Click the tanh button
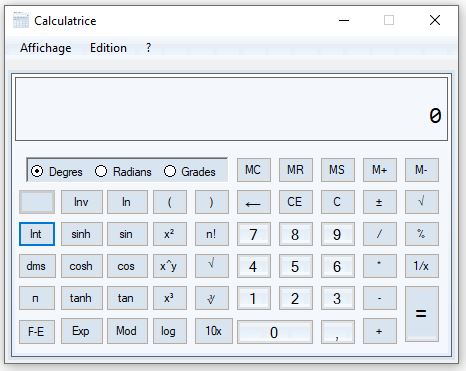 (82, 298)
